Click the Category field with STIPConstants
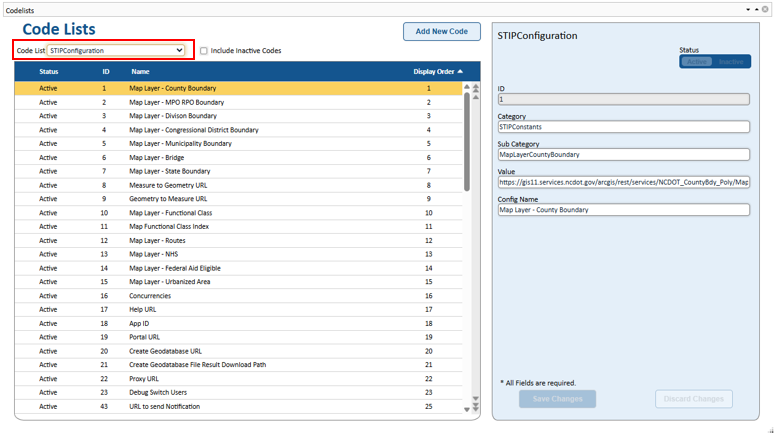Image resolution: width=774 pixels, height=434 pixels. 623,127
